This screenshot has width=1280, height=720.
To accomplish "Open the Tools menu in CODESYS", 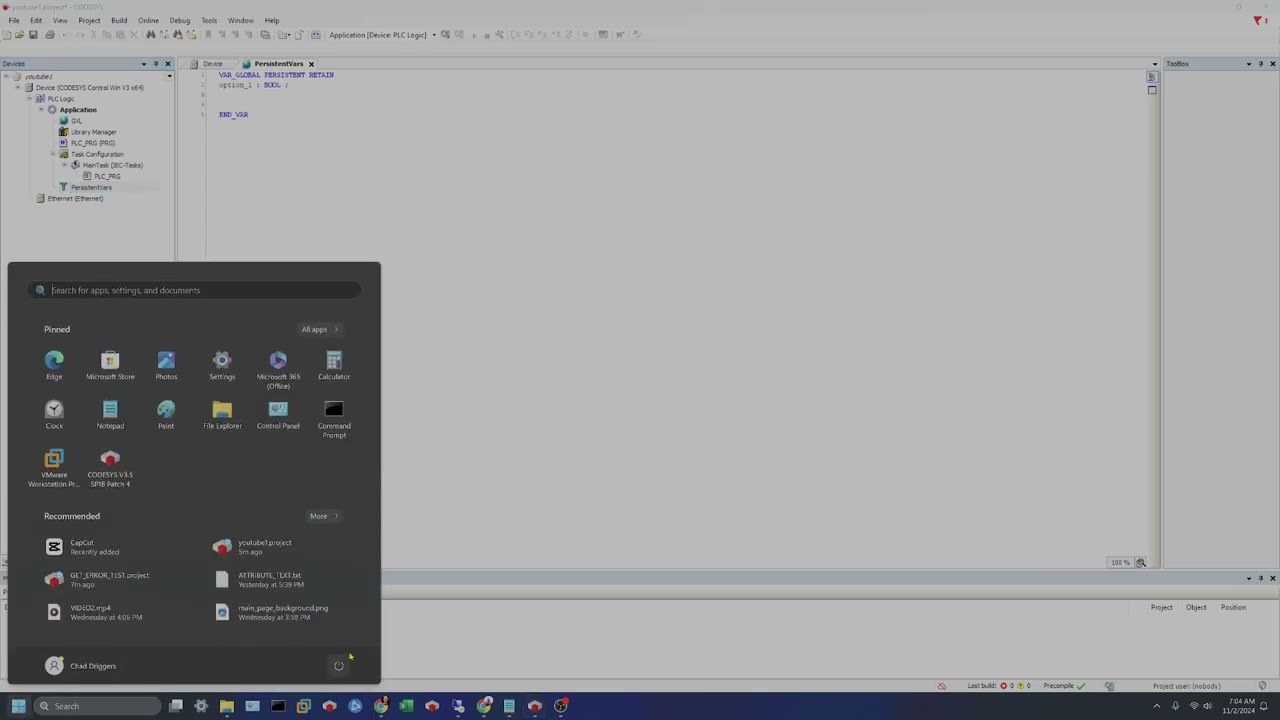I will pos(209,20).
